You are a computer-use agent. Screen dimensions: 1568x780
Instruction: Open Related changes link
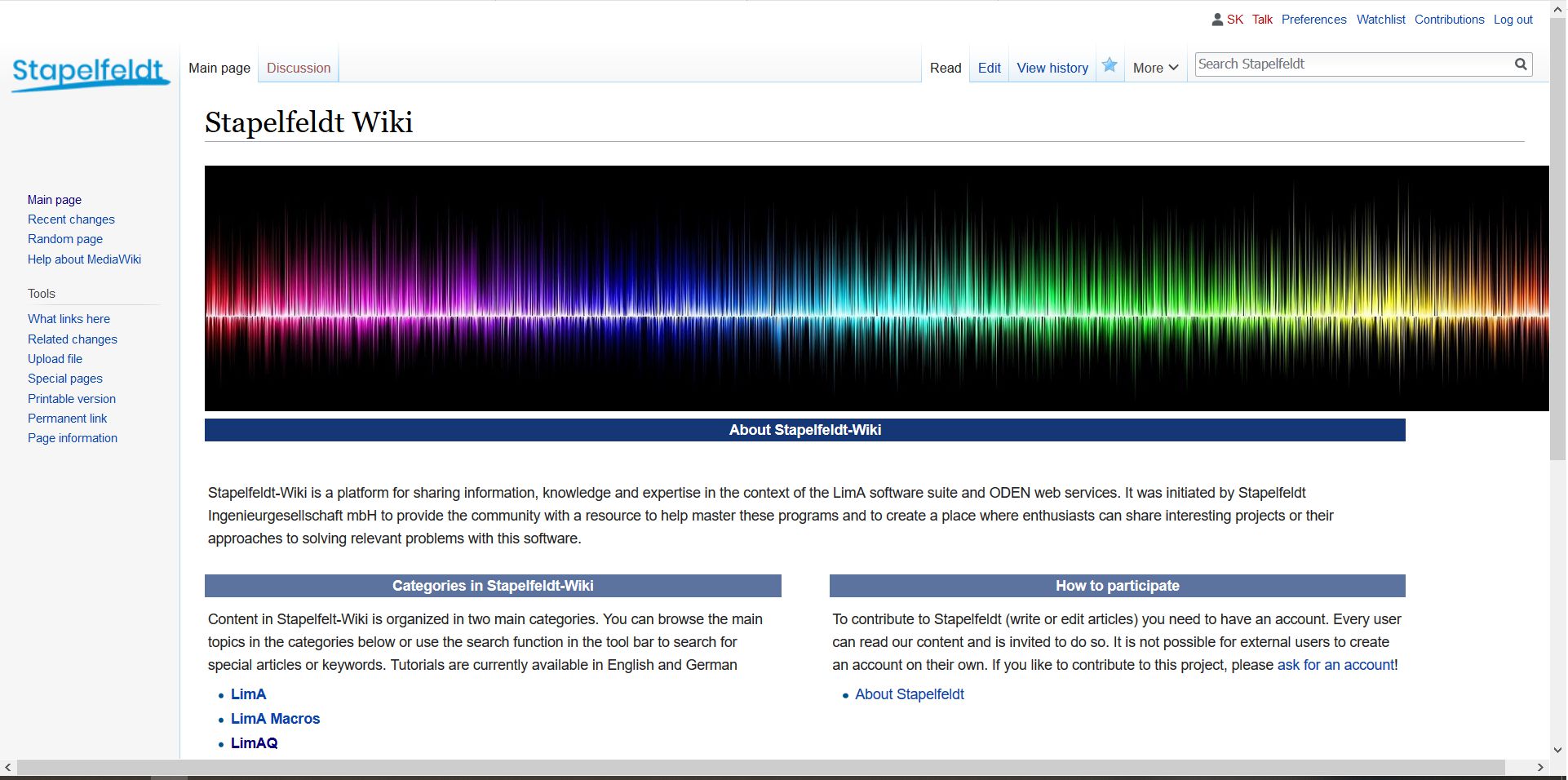pyautogui.click(x=72, y=339)
